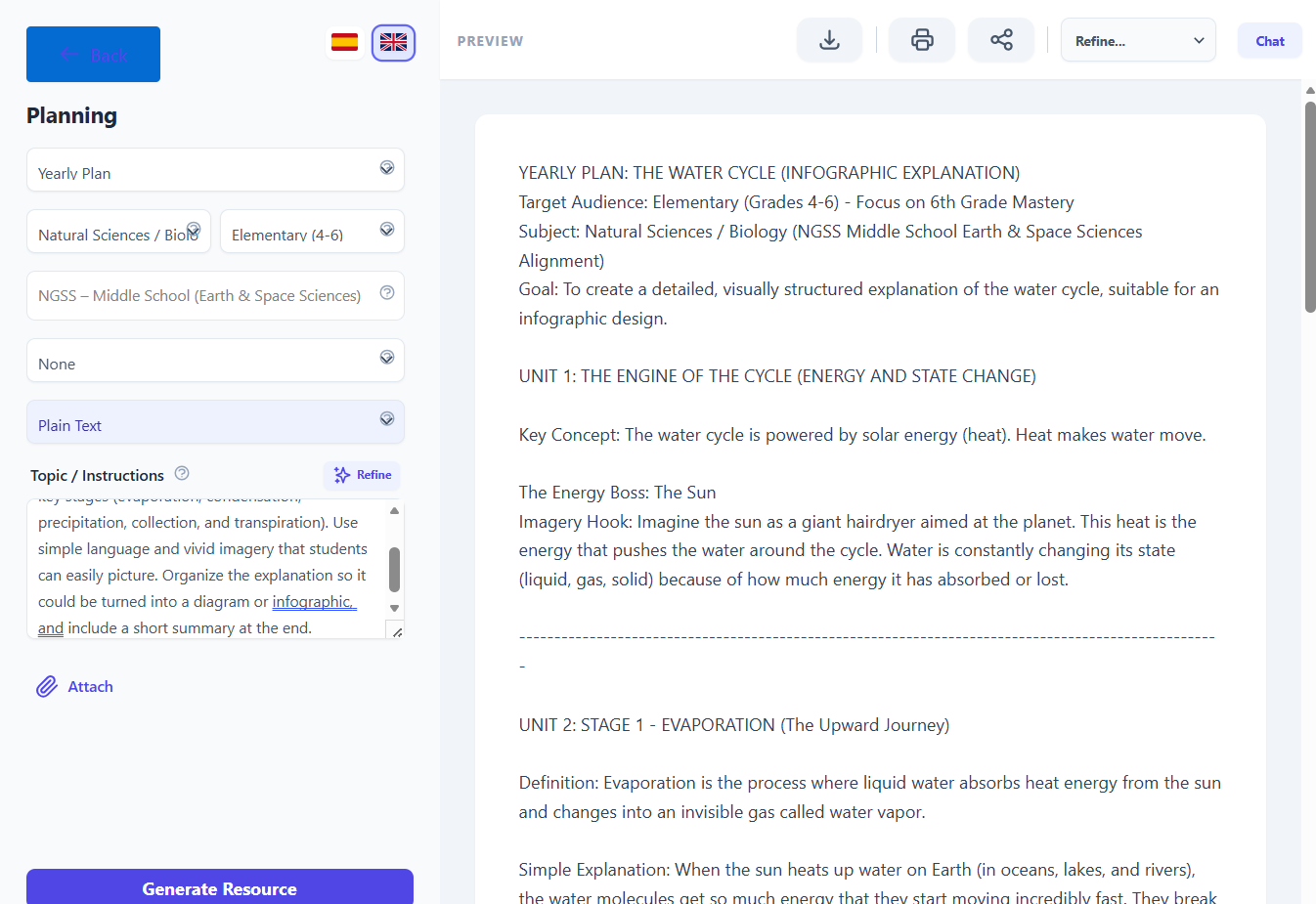Click the NGSS Middle School standards field

pyautogui.click(x=200, y=296)
